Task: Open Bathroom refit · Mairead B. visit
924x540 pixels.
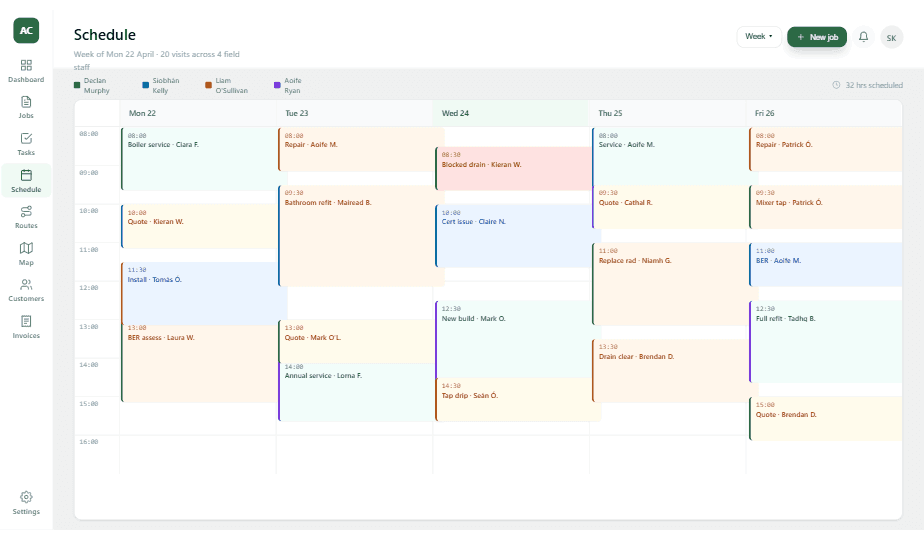Action: point(355,236)
